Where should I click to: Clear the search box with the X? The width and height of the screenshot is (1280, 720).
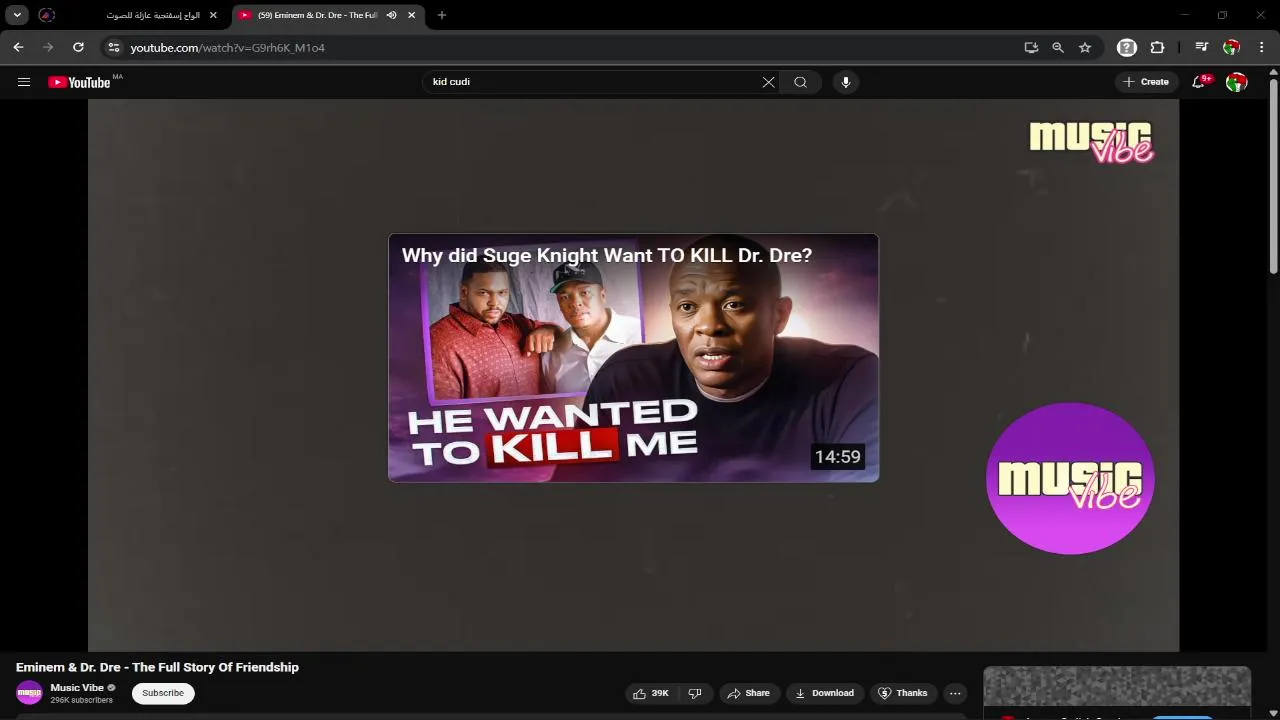click(768, 82)
